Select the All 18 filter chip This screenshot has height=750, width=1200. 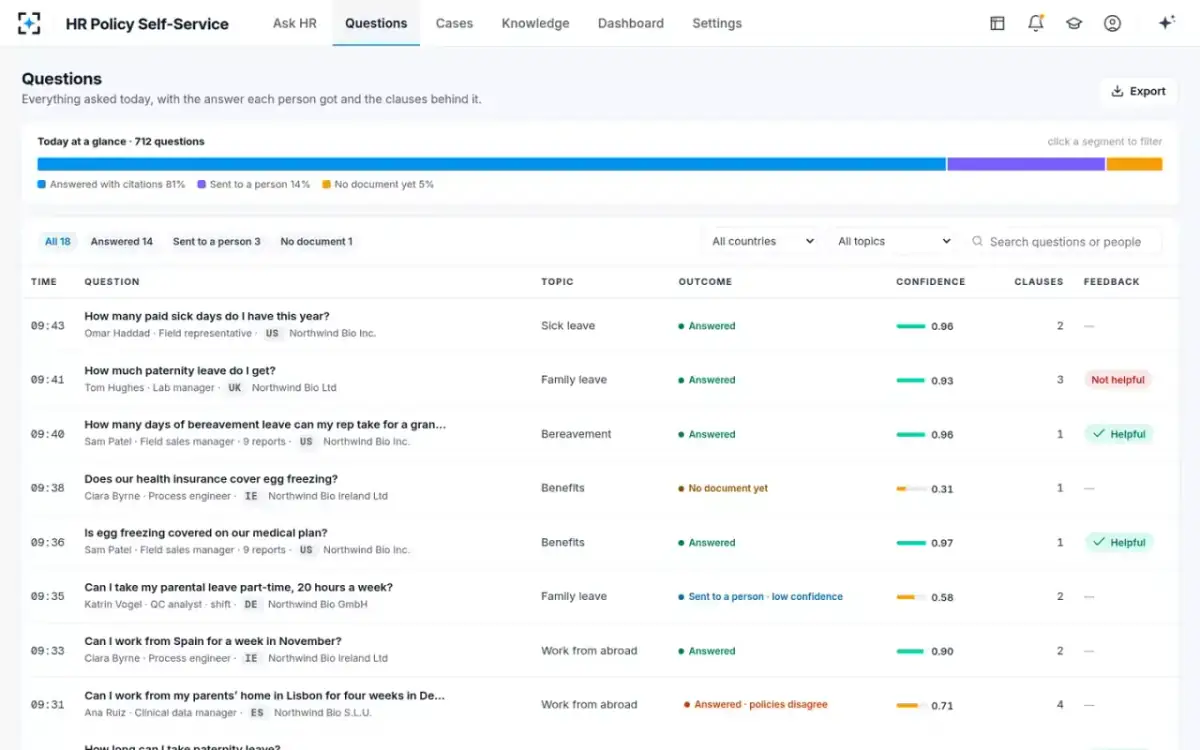tap(58, 241)
